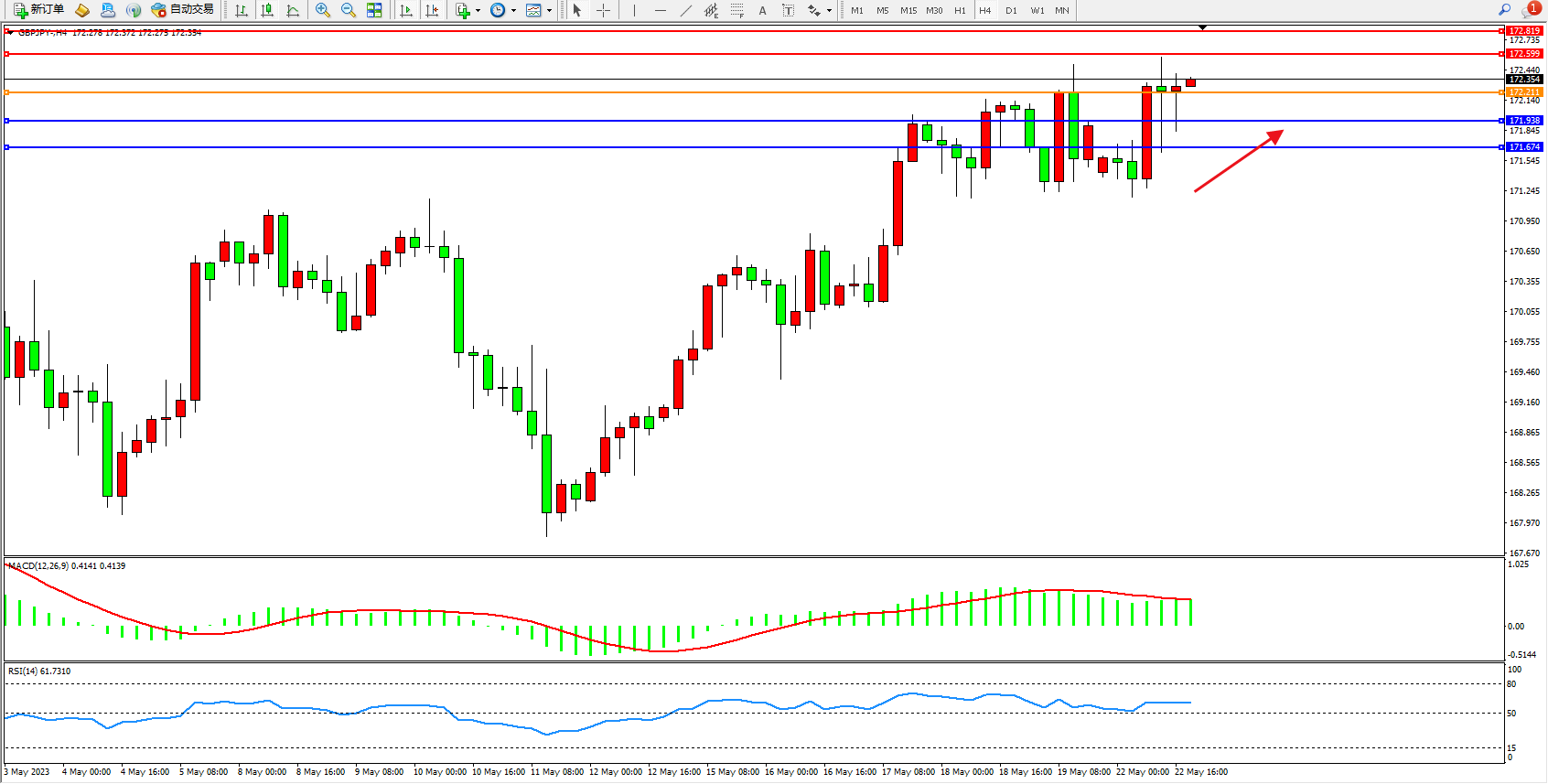This screenshot has height=784, width=1548.
Task: Switch chart to candlestick mode
Action: (x=267, y=10)
